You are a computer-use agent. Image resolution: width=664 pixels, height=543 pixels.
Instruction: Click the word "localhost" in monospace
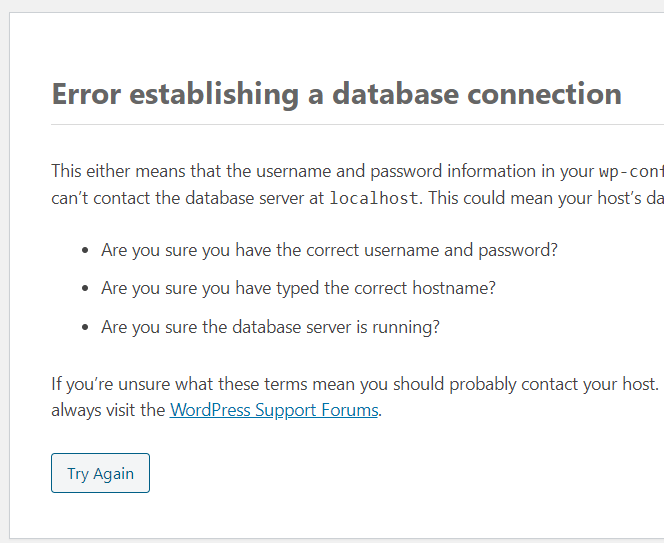tap(373, 197)
